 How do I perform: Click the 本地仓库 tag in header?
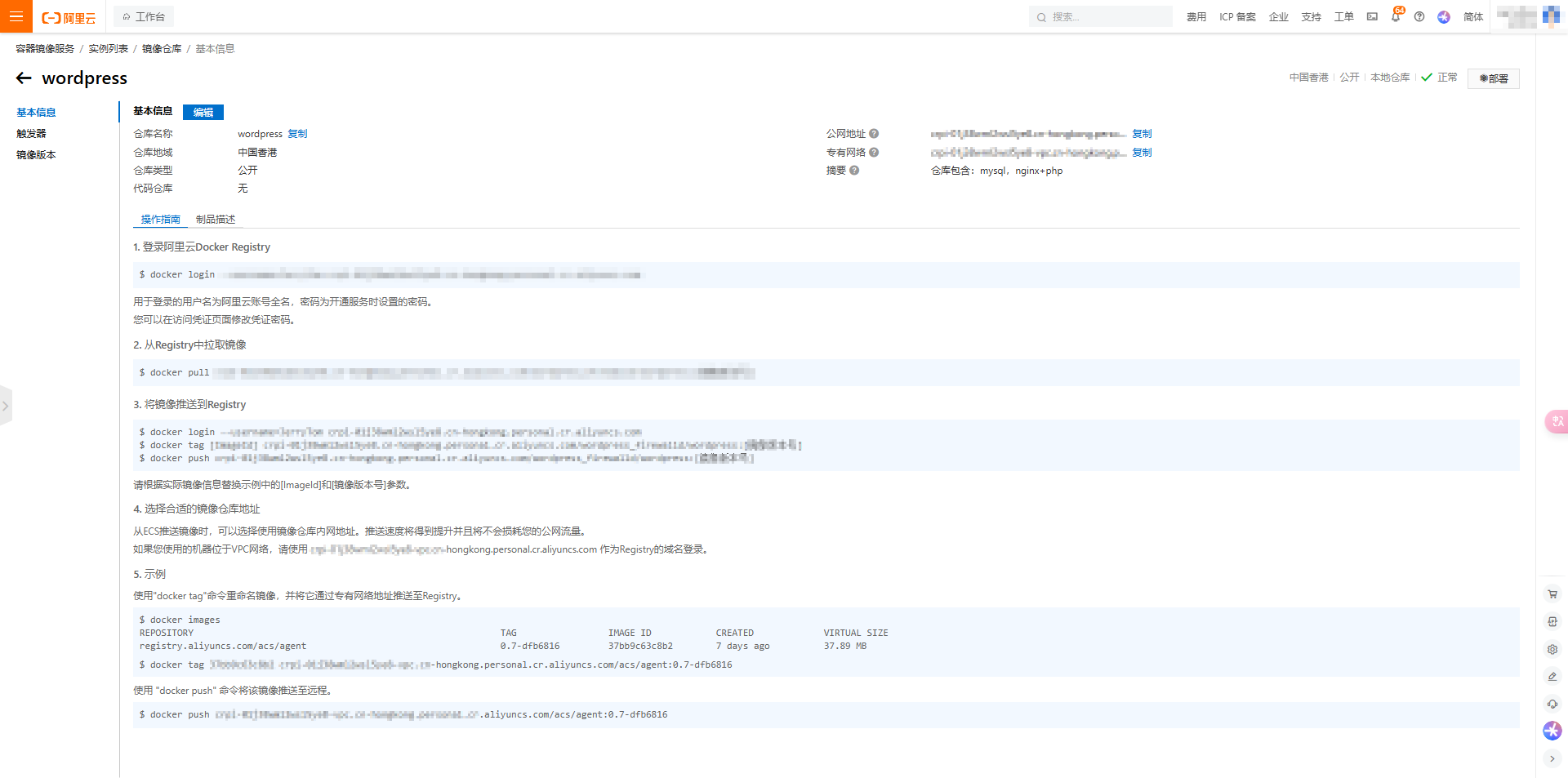coord(1390,78)
